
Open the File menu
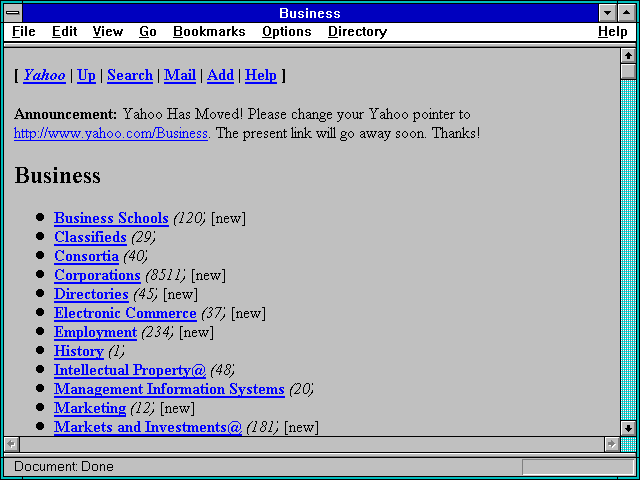(x=24, y=31)
